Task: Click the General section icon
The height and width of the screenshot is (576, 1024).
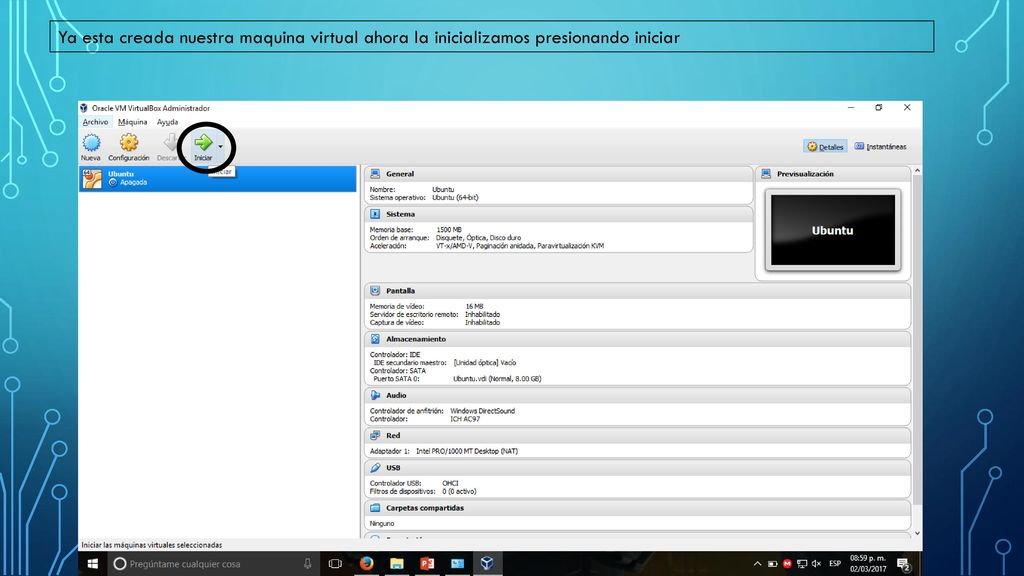Action: tap(375, 174)
